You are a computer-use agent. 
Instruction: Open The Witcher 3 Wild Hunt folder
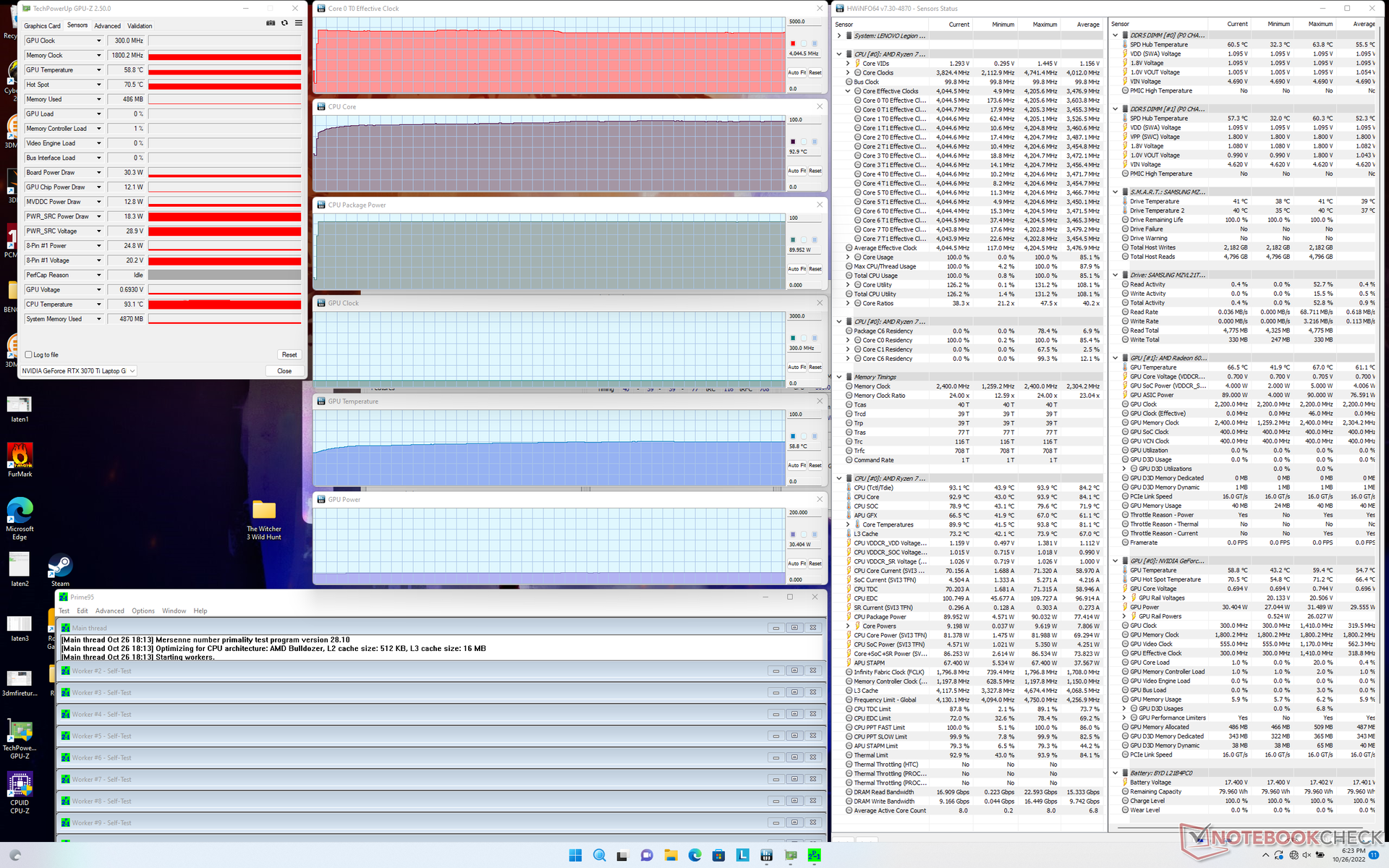tap(264, 519)
